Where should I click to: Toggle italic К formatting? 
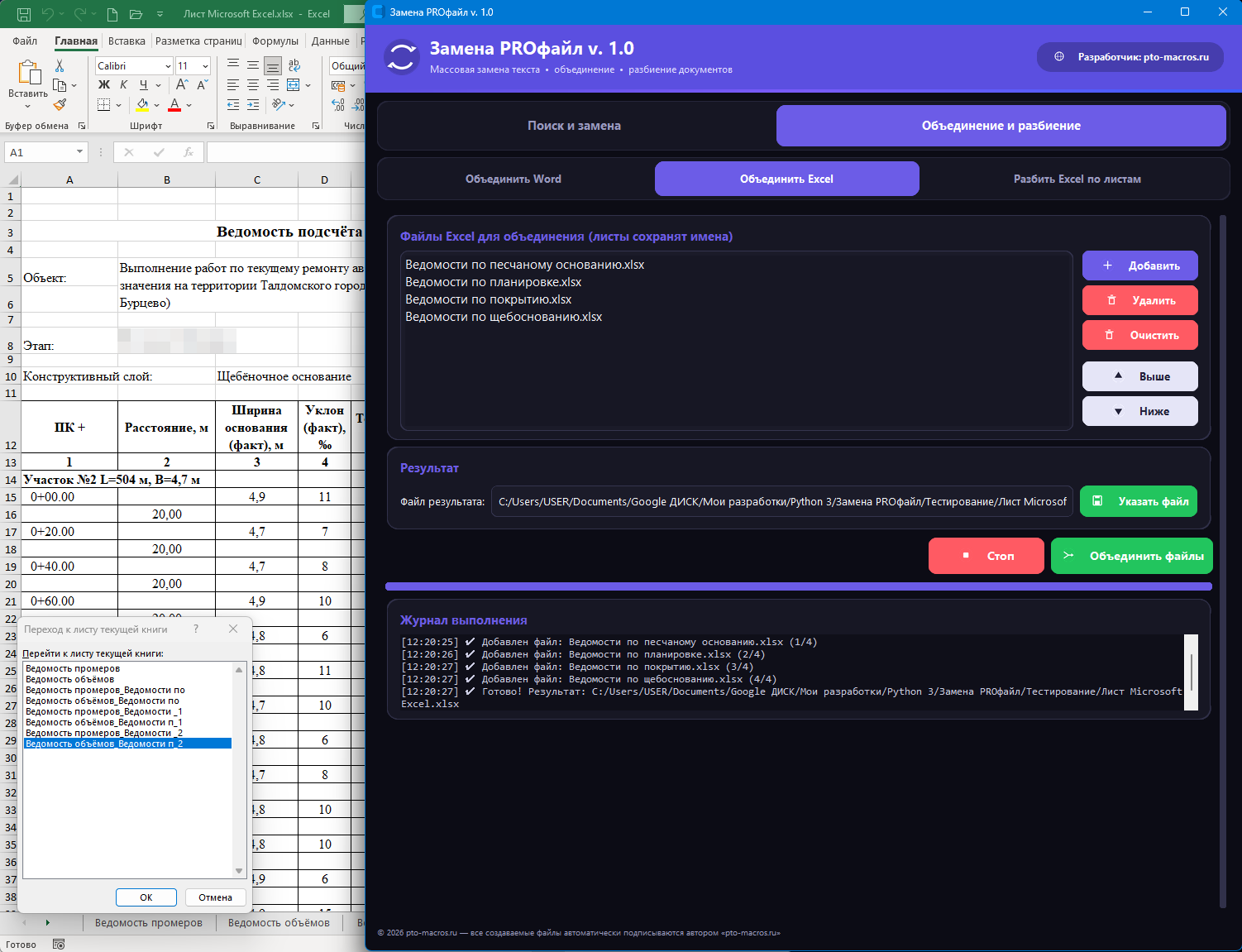pyautogui.click(x=123, y=85)
